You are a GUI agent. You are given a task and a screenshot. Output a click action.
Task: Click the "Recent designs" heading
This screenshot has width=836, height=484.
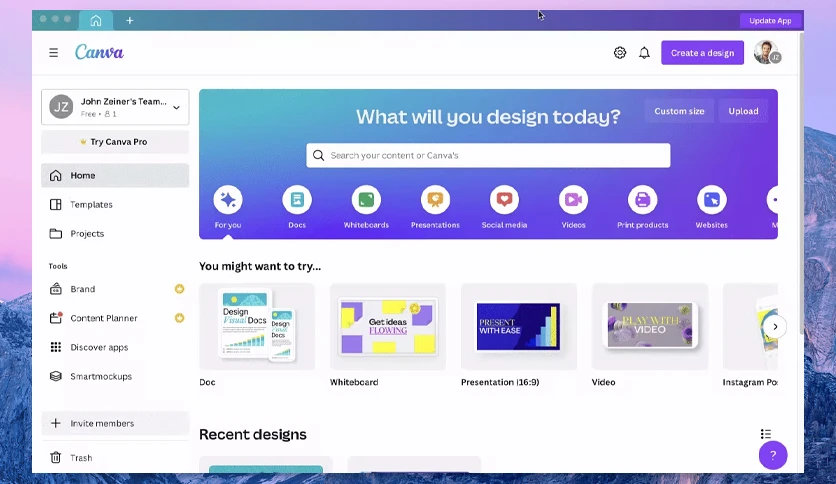pos(253,434)
